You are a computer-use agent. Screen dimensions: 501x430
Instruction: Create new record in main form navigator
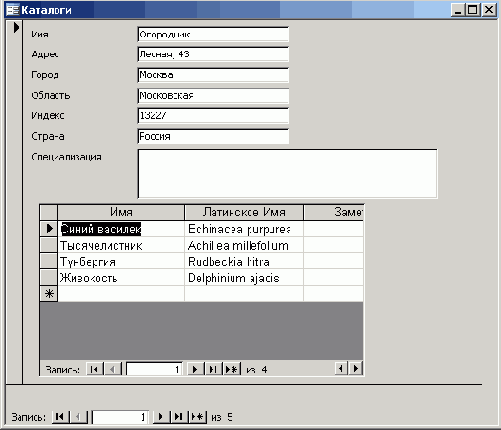point(198,417)
